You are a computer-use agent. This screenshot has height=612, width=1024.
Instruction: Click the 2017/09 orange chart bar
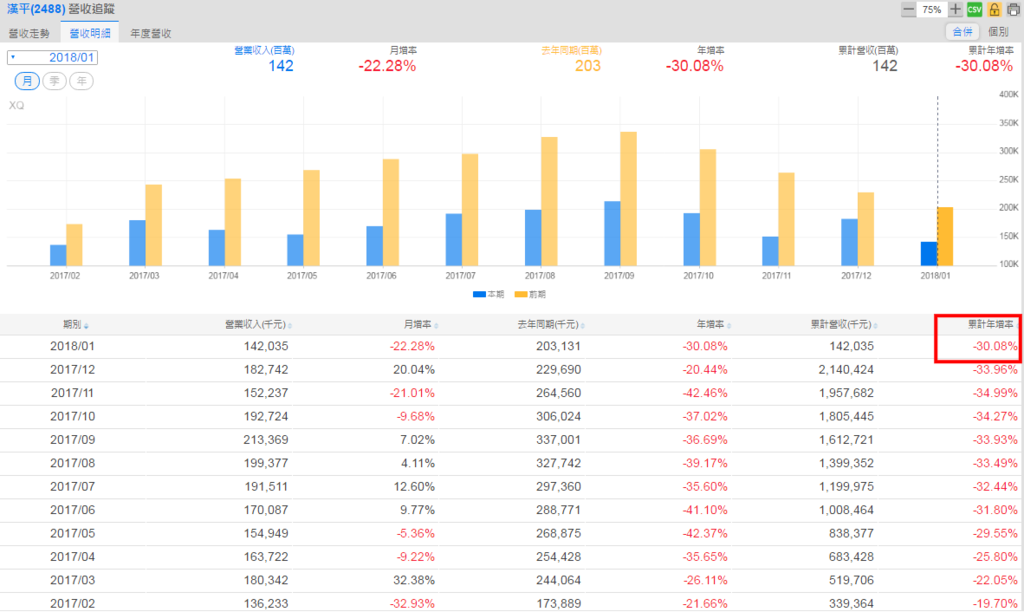pyautogui.click(x=628, y=199)
